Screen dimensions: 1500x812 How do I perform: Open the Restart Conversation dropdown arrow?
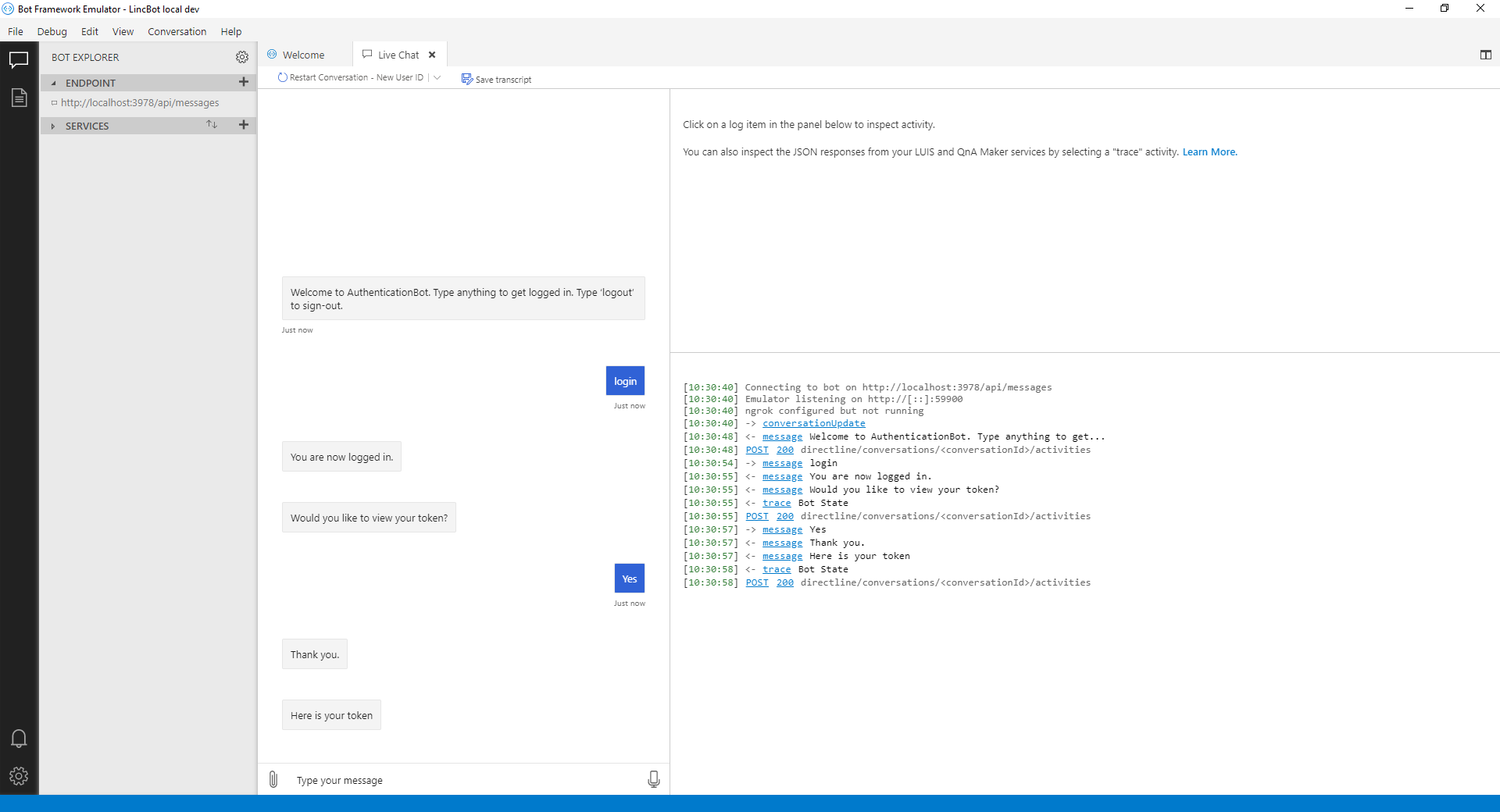pos(437,77)
